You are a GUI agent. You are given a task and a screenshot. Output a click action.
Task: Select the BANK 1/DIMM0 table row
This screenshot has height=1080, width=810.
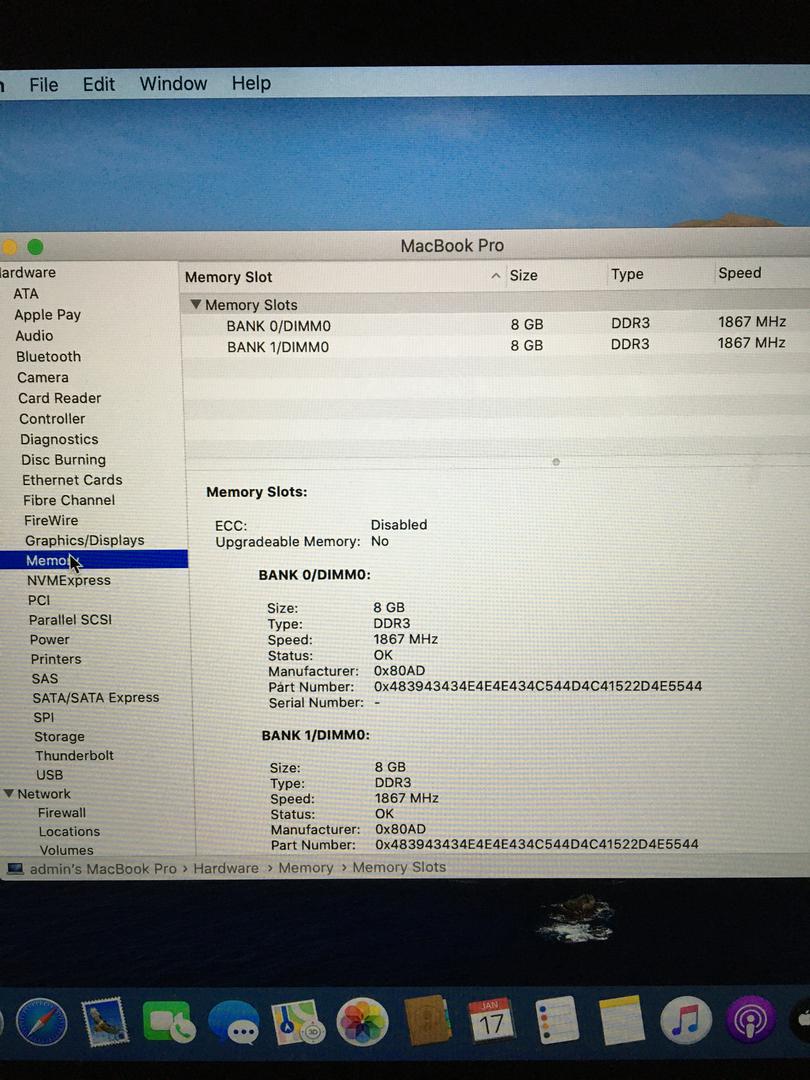495,345
